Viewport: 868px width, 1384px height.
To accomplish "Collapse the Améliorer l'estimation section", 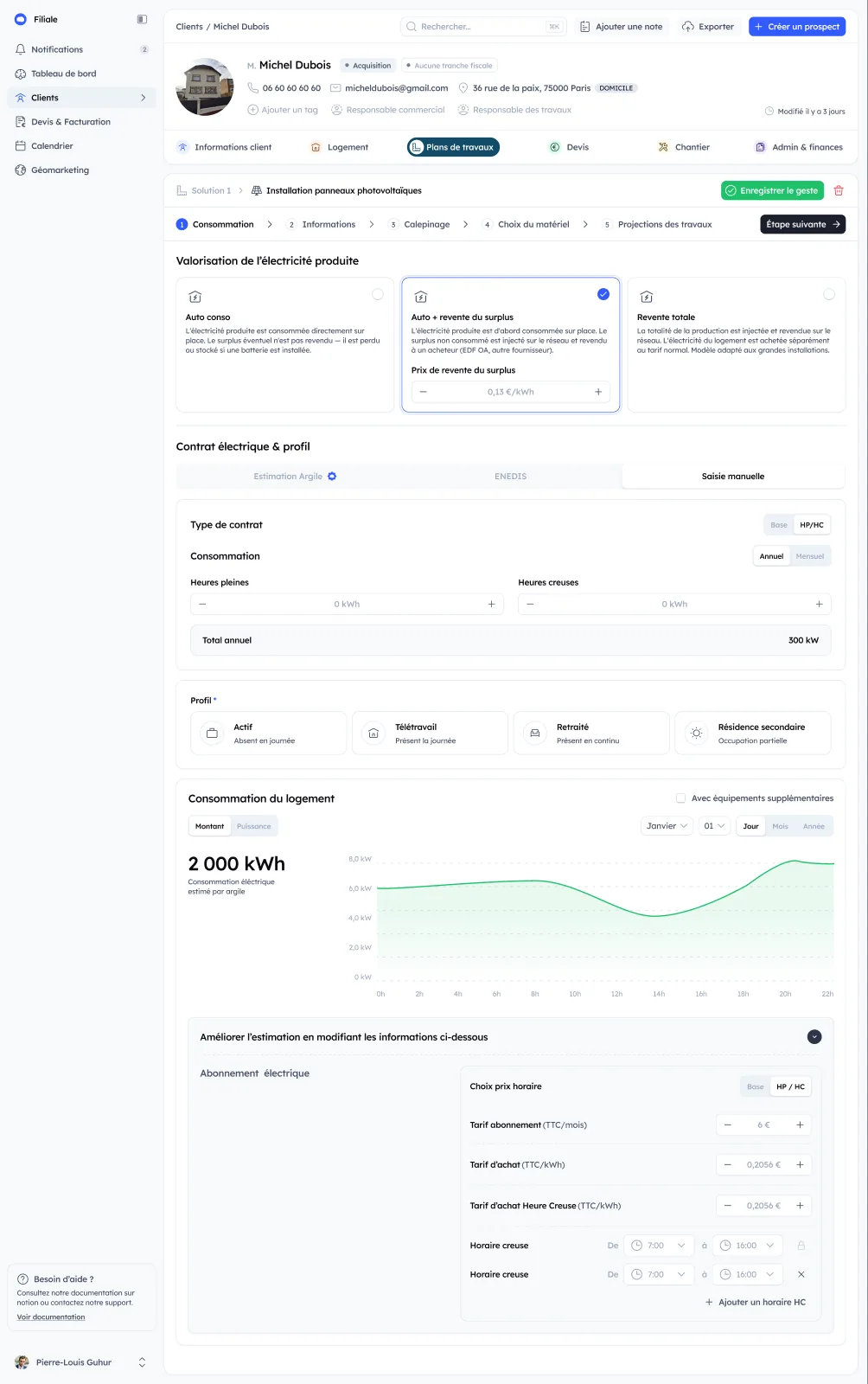I will [814, 1037].
